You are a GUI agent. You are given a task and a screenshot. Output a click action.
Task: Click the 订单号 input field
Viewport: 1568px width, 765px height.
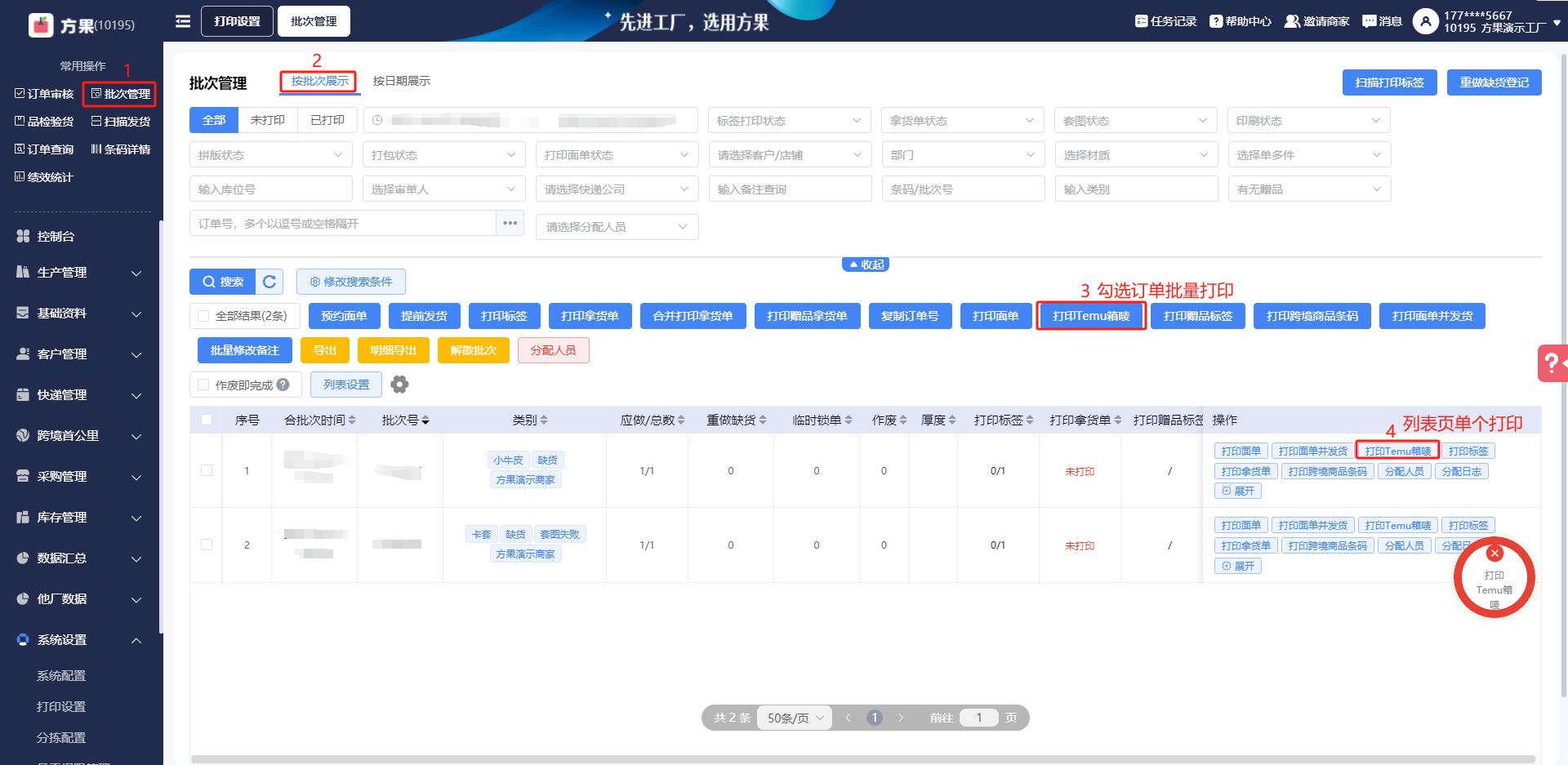tap(343, 223)
